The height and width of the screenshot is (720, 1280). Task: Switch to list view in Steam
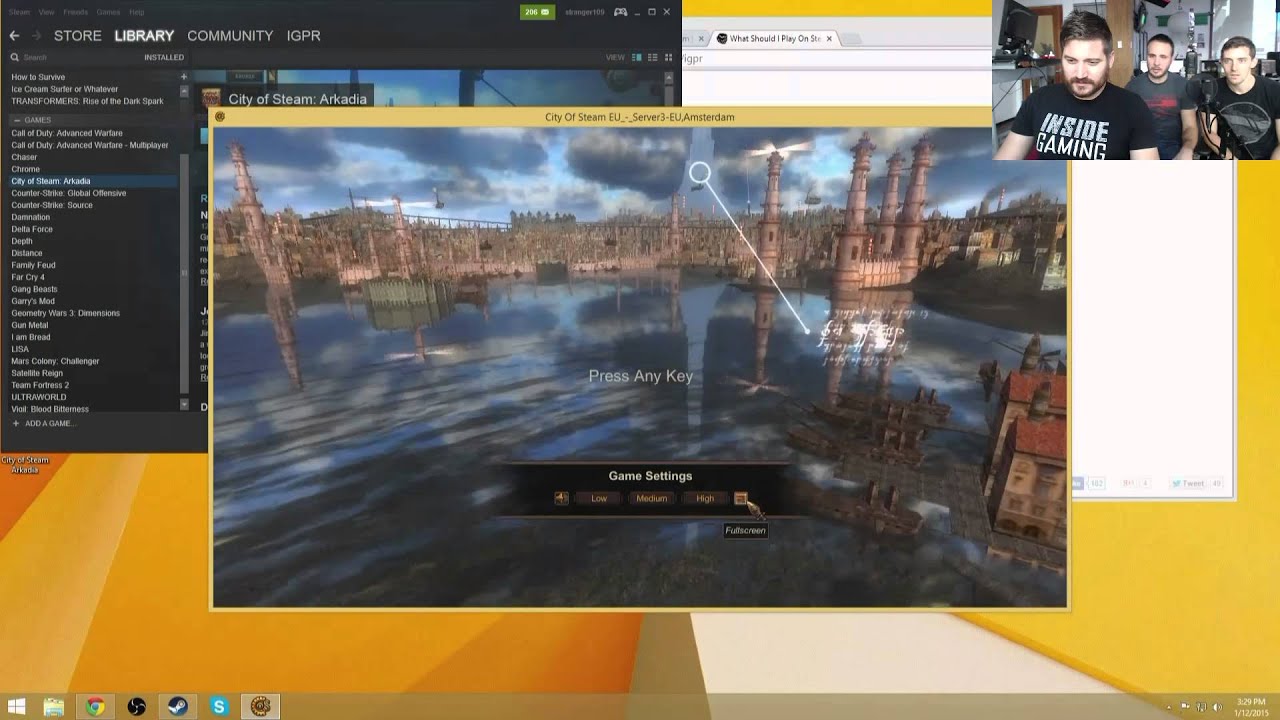(x=653, y=57)
